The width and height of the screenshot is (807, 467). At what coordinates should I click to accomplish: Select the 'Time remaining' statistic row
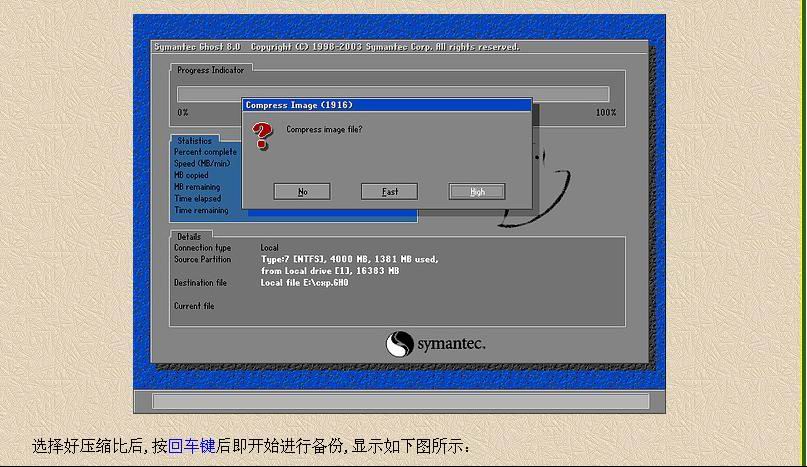point(201,210)
